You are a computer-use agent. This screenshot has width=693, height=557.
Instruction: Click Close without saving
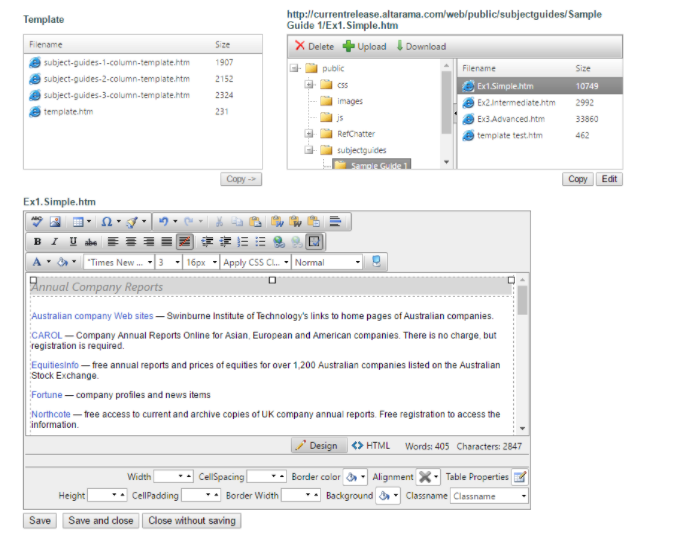(192, 521)
